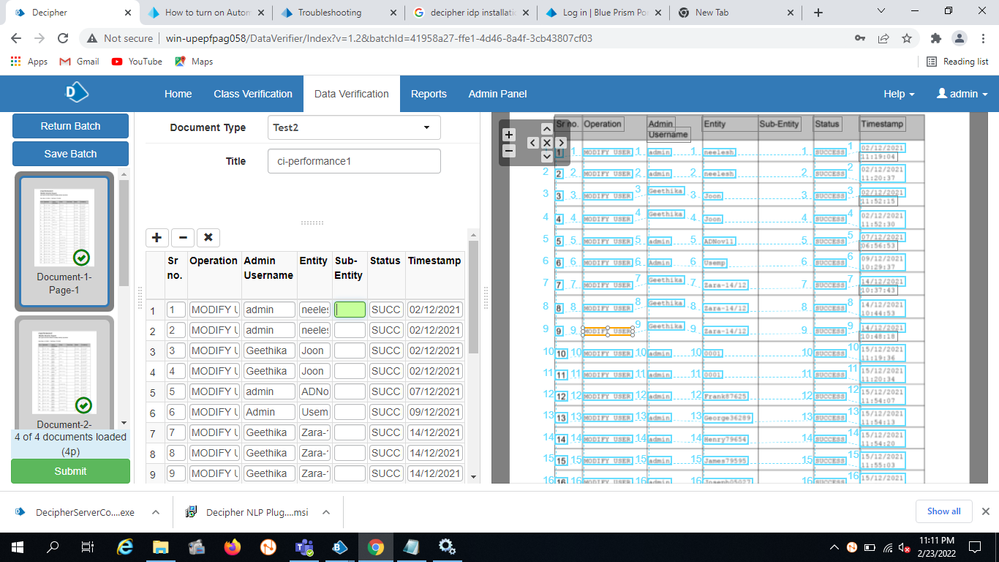Share this page icon in address bar

pyautogui.click(x=883, y=38)
